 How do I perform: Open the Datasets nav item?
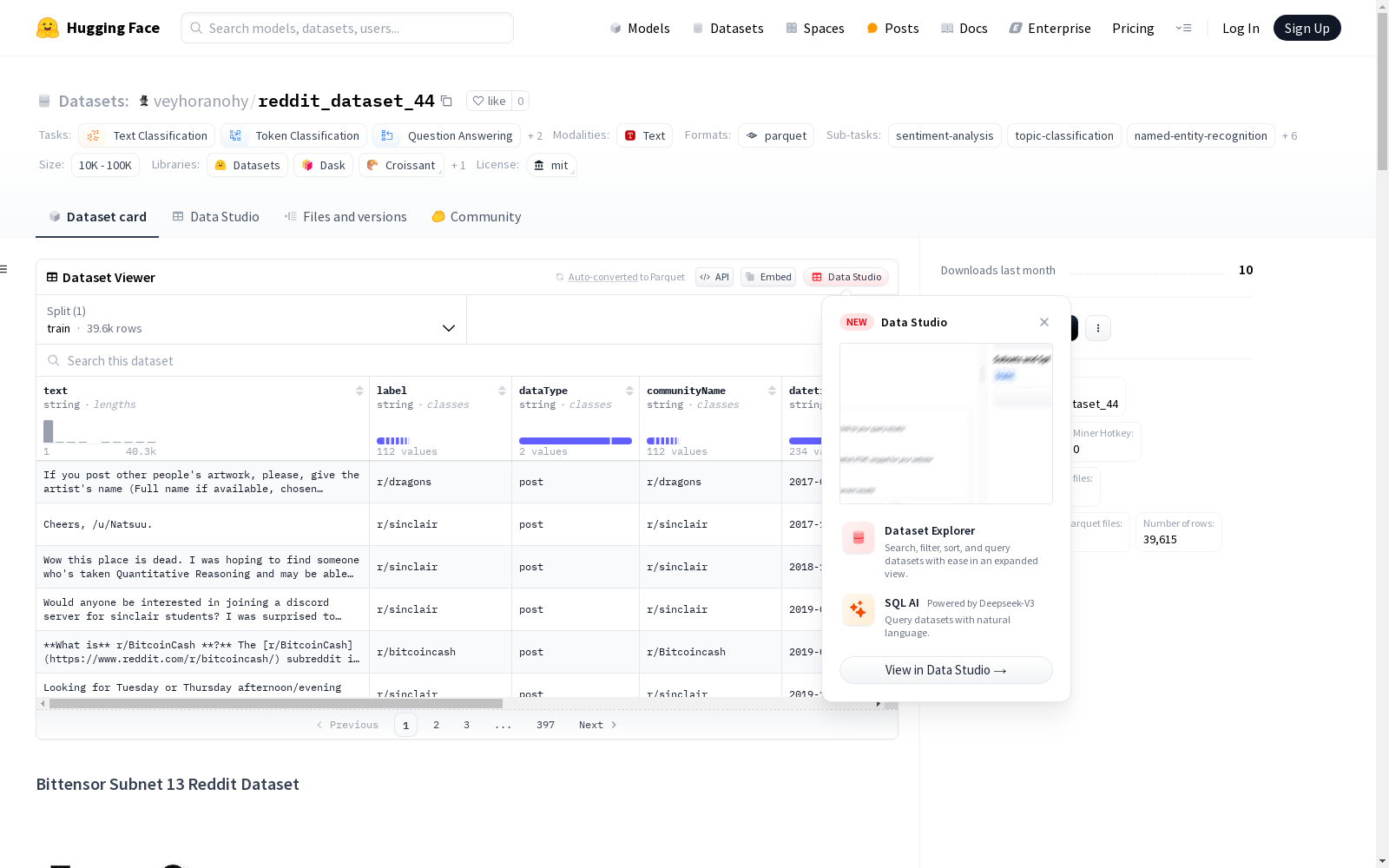tap(727, 28)
